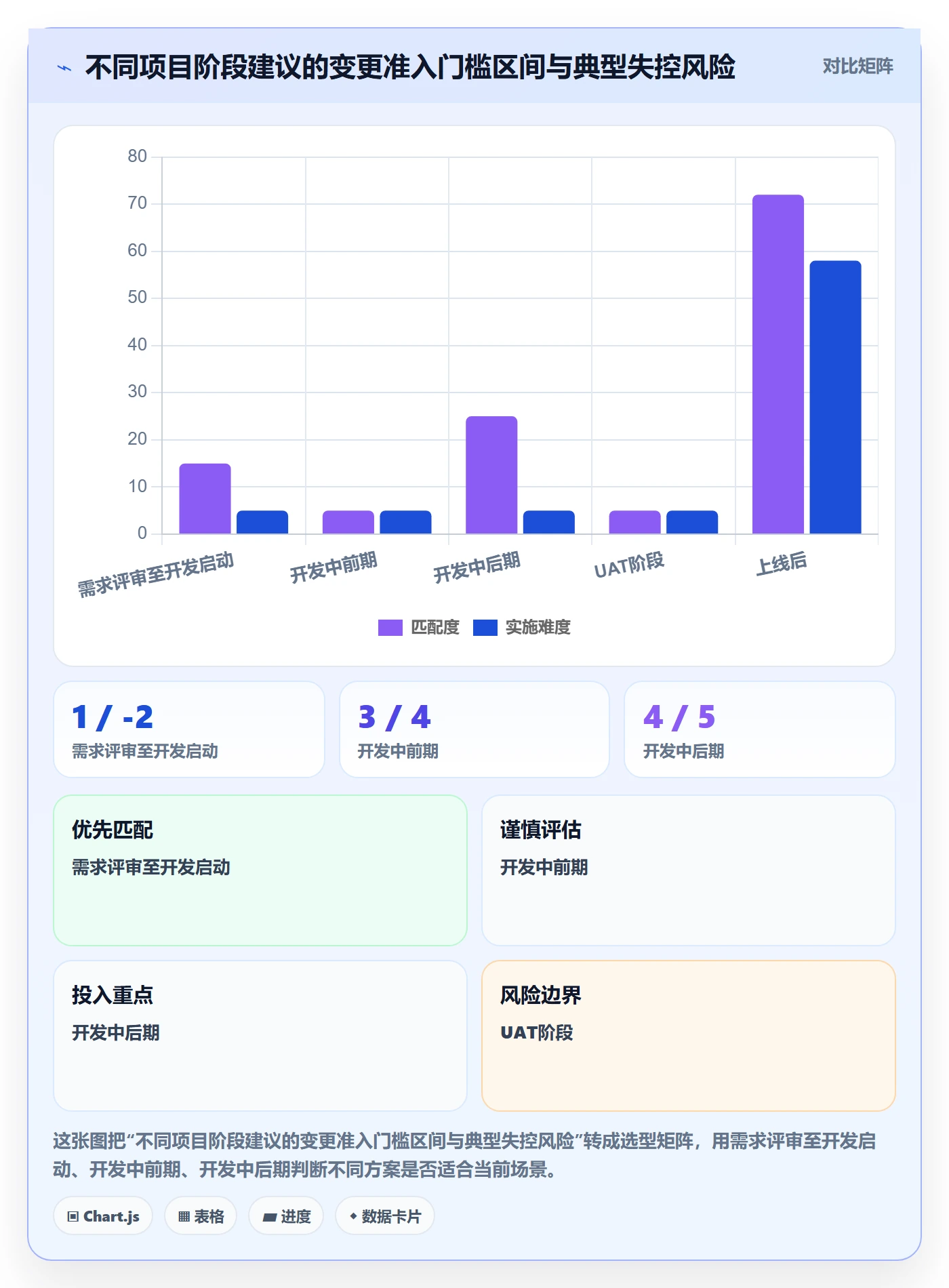
Task: Click the chart title 不同项目阶段建议的变更准入门槛区间与典型失控风险
Action: tap(410, 67)
